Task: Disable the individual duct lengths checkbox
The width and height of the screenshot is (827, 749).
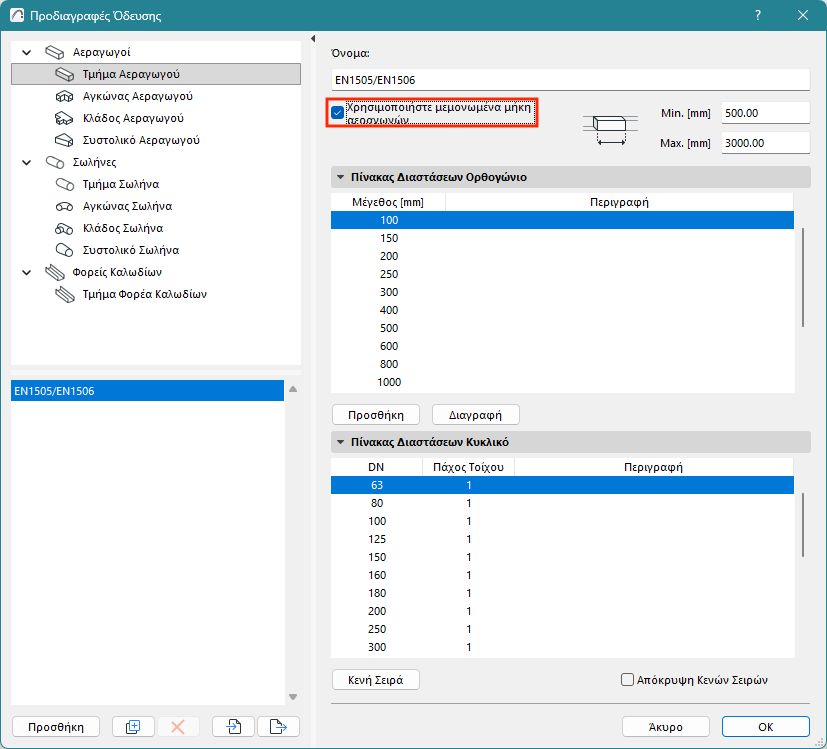Action: point(338,112)
